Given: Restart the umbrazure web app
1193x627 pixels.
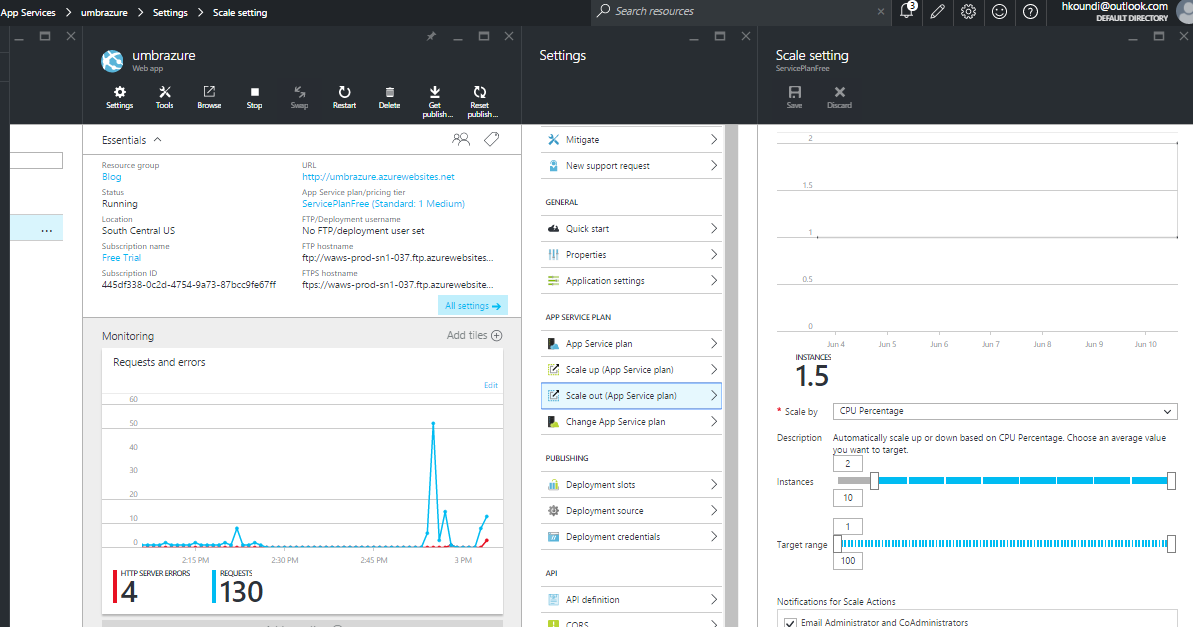Looking at the screenshot, I should point(344,97).
